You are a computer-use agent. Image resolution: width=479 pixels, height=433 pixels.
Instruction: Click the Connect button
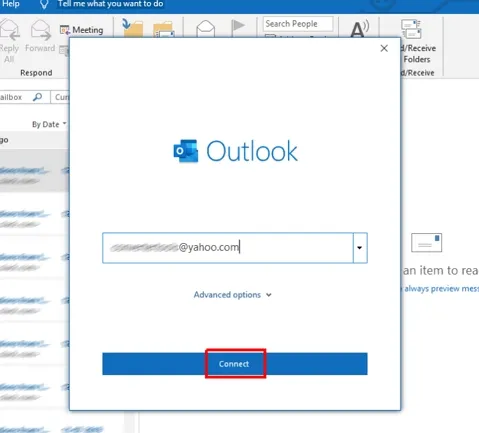coord(235,364)
